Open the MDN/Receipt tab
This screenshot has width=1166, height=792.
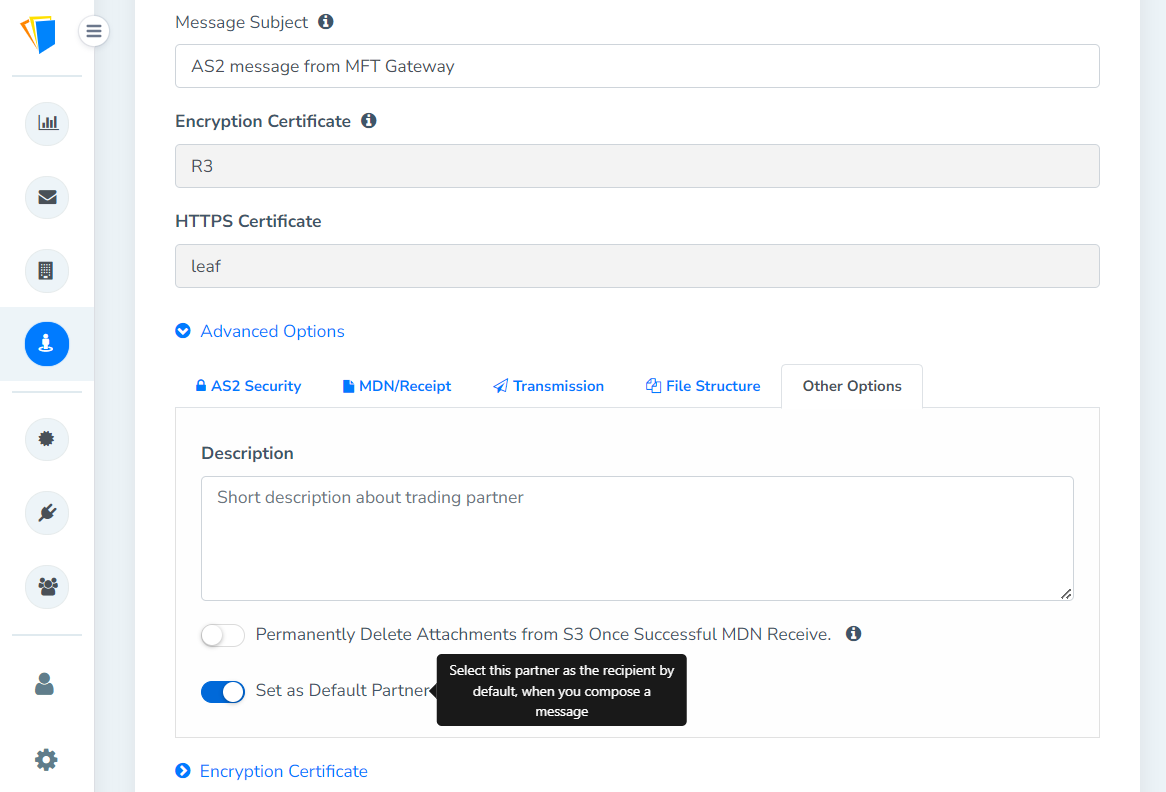[x=396, y=385]
